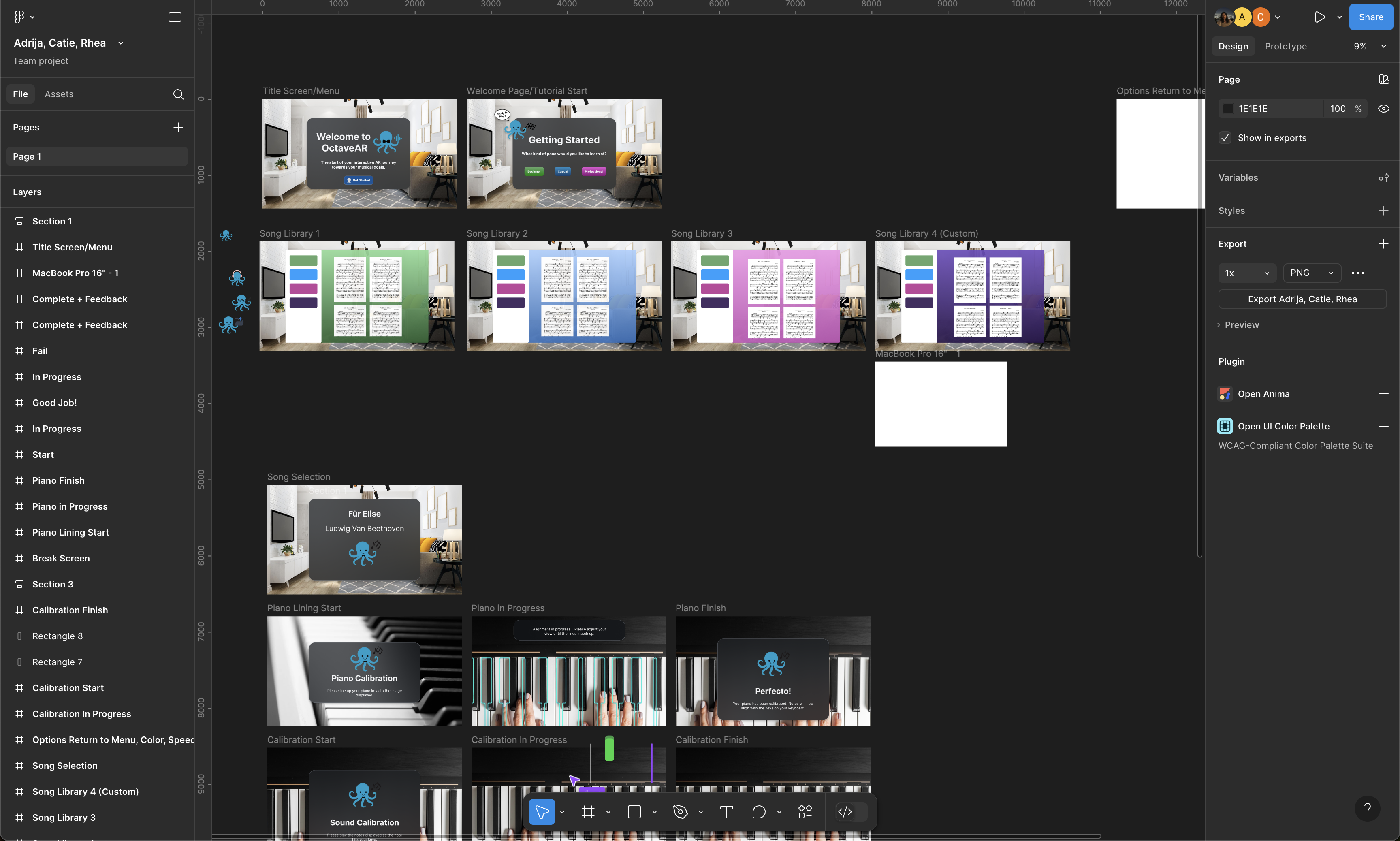Expand the export Preview section
This screenshot has height=841, width=1400.
pyautogui.click(x=1241, y=325)
